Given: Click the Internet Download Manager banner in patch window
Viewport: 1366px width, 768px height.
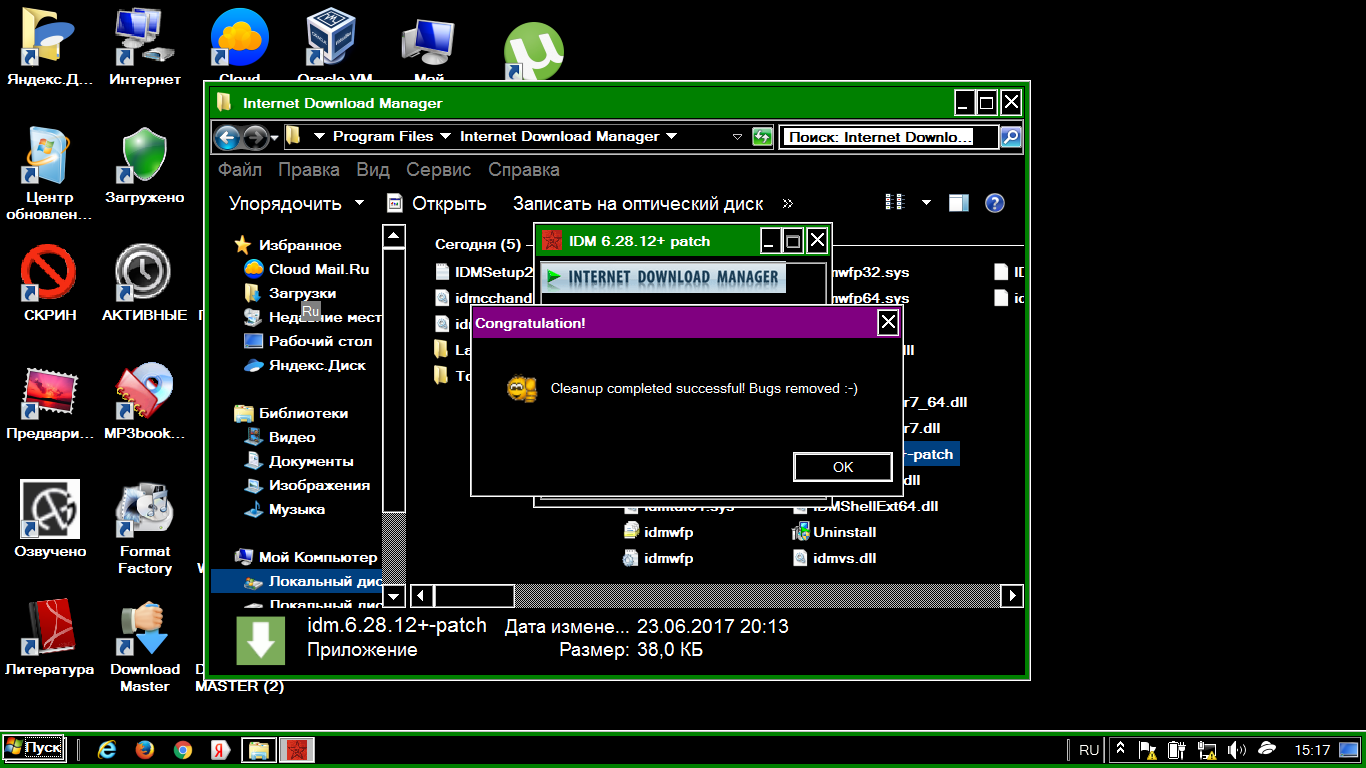Looking at the screenshot, I should tap(663, 277).
